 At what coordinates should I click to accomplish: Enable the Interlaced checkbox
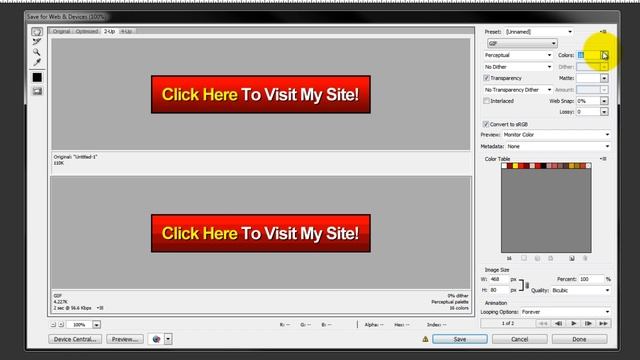pos(486,101)
